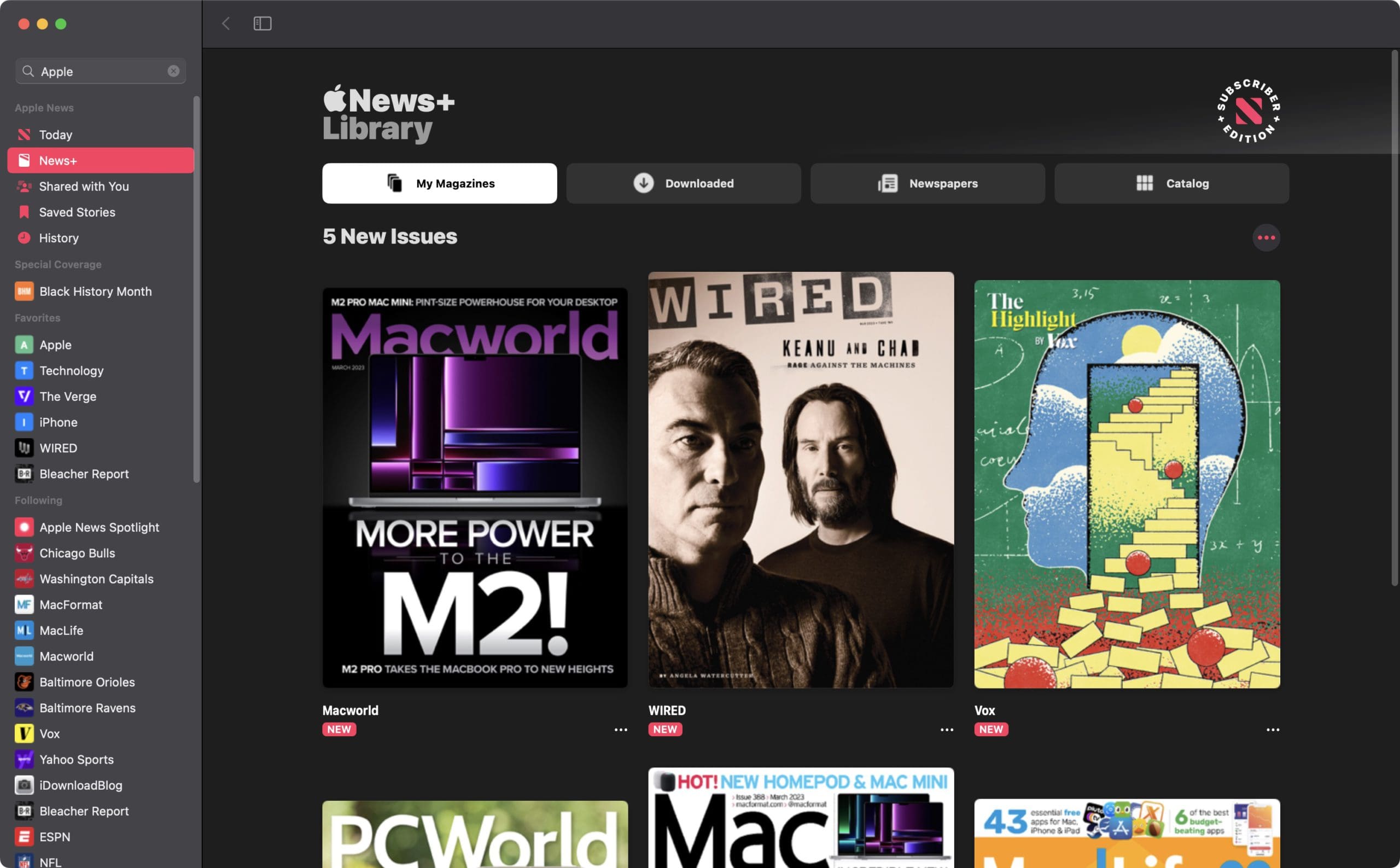Open the Technology favorite topic
This screenshot has width=1400, height=868.
point(101,370)
